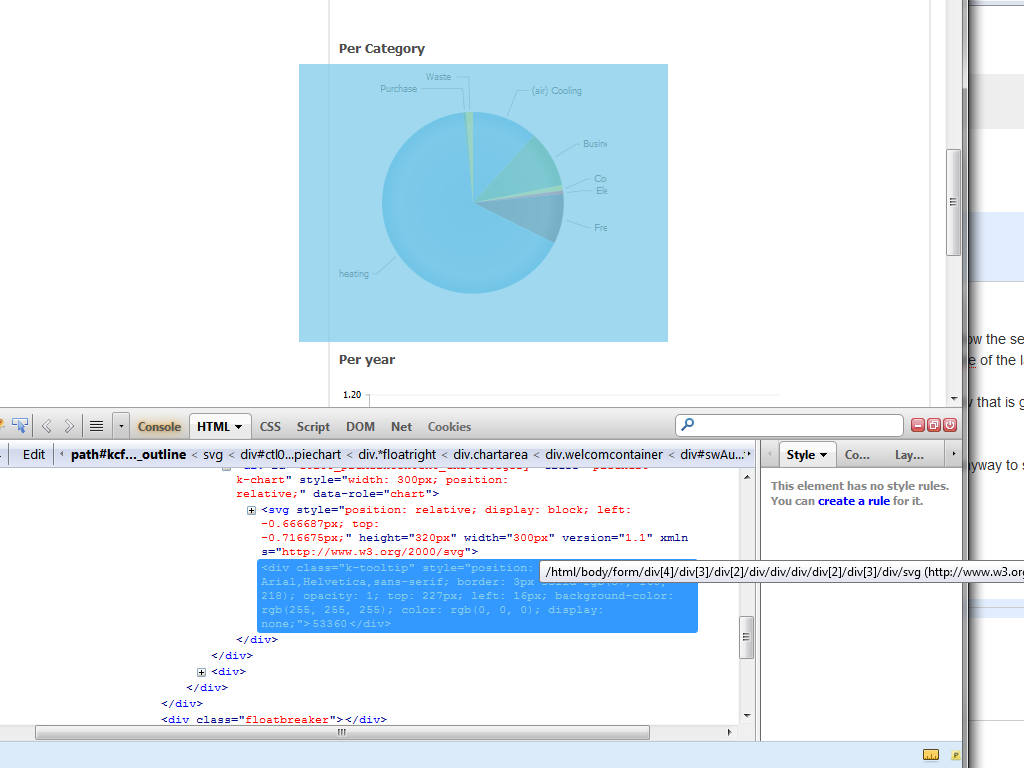1024x768 pixels.
Task: Click the page vertical scrollbar thumb
Action: (x=953, y=202)
